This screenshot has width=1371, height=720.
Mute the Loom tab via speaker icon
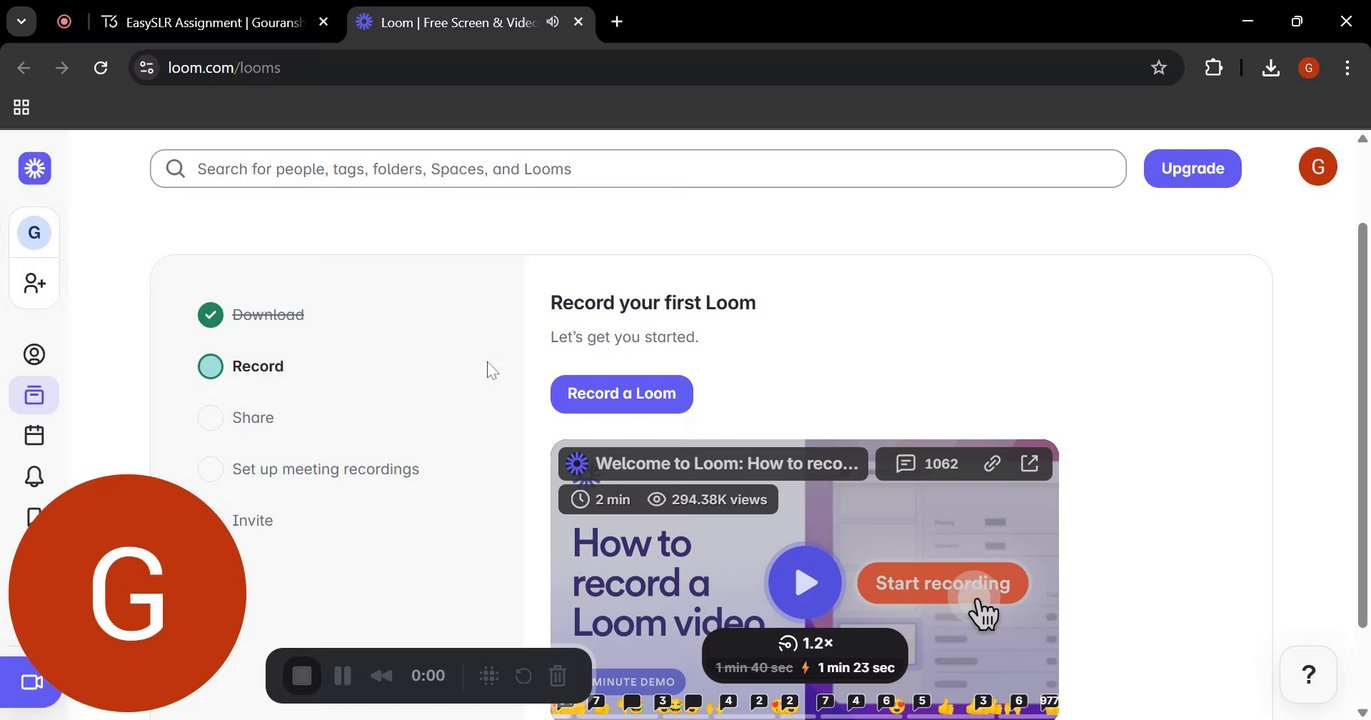552,22
